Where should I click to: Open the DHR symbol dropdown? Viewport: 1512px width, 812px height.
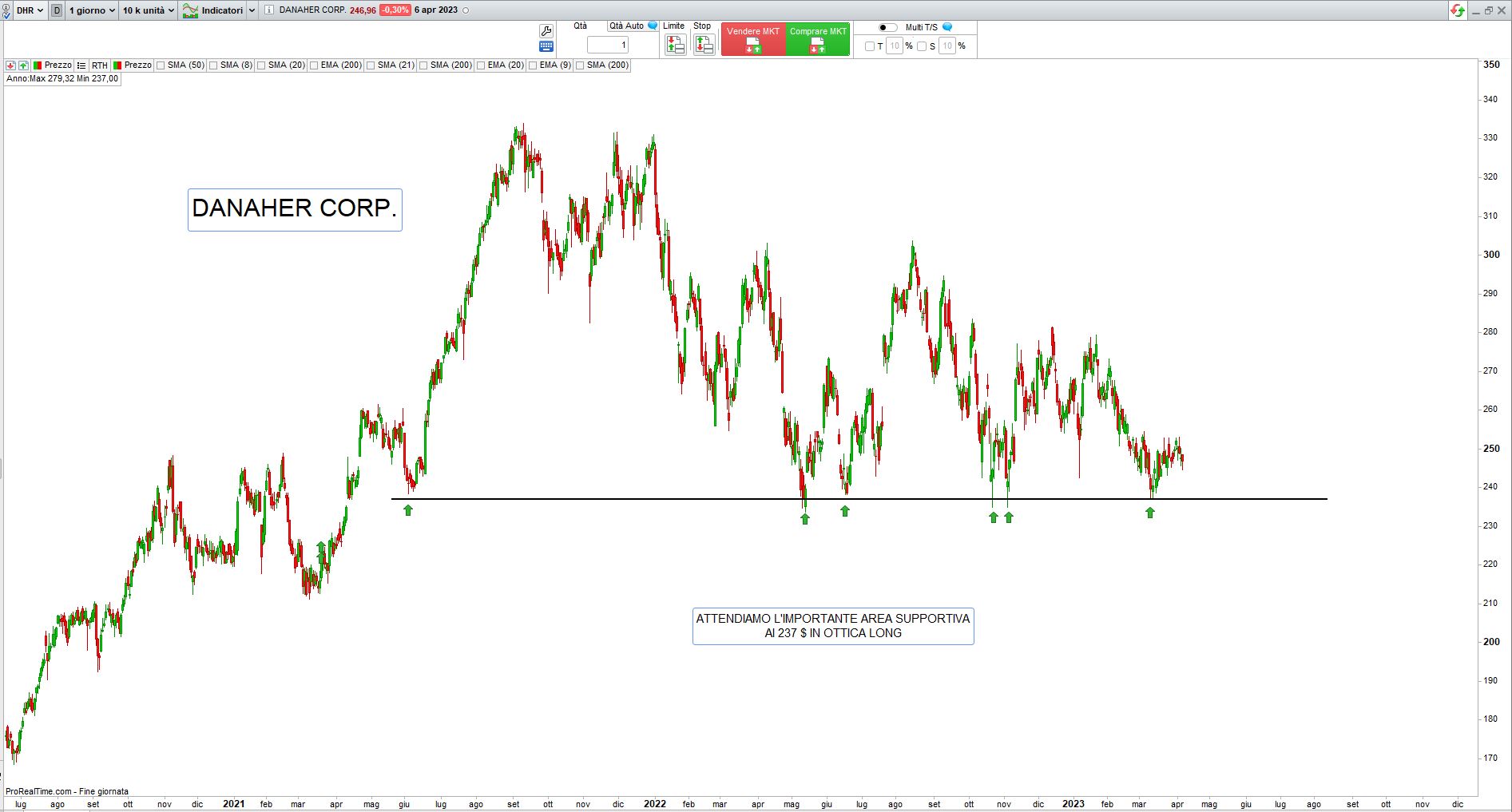point(30,10)
